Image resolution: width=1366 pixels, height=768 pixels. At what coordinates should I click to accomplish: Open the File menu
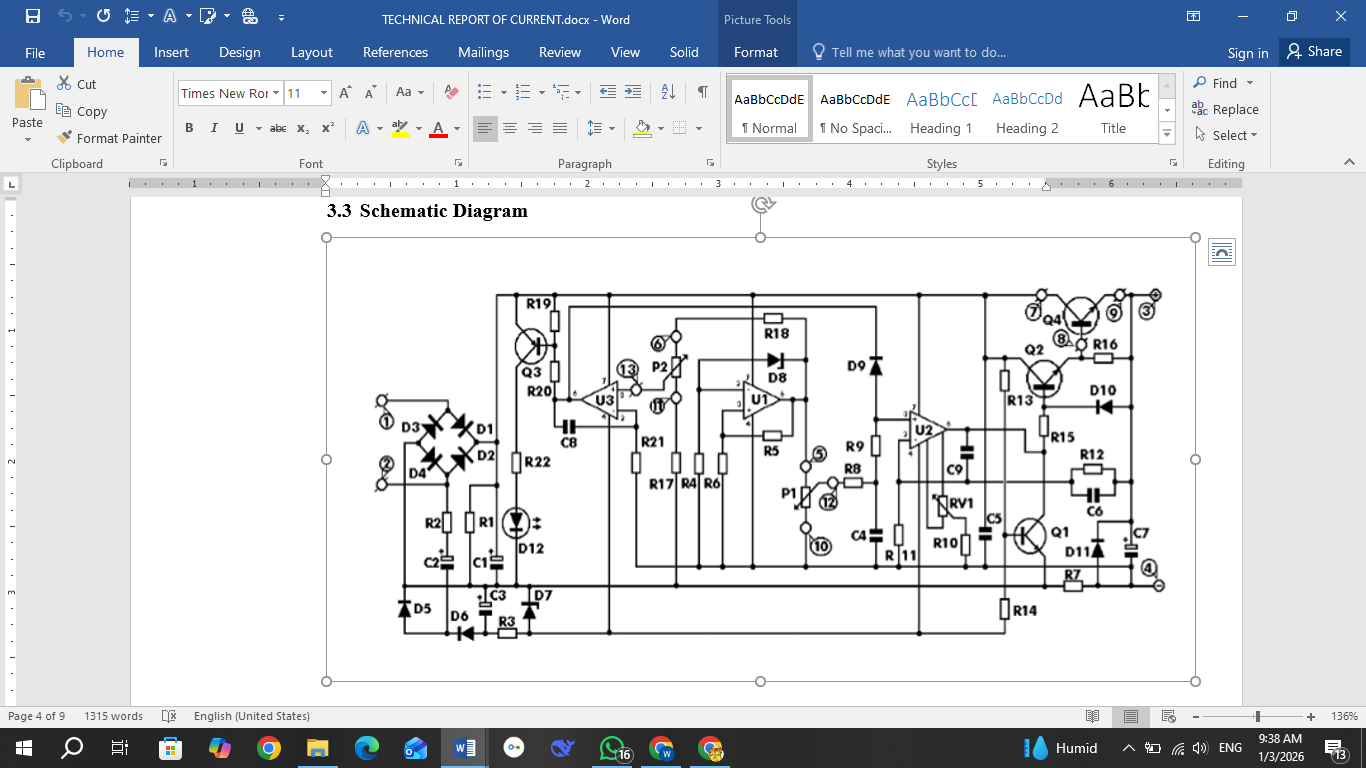pyautogui.click(x=35, y=52)
